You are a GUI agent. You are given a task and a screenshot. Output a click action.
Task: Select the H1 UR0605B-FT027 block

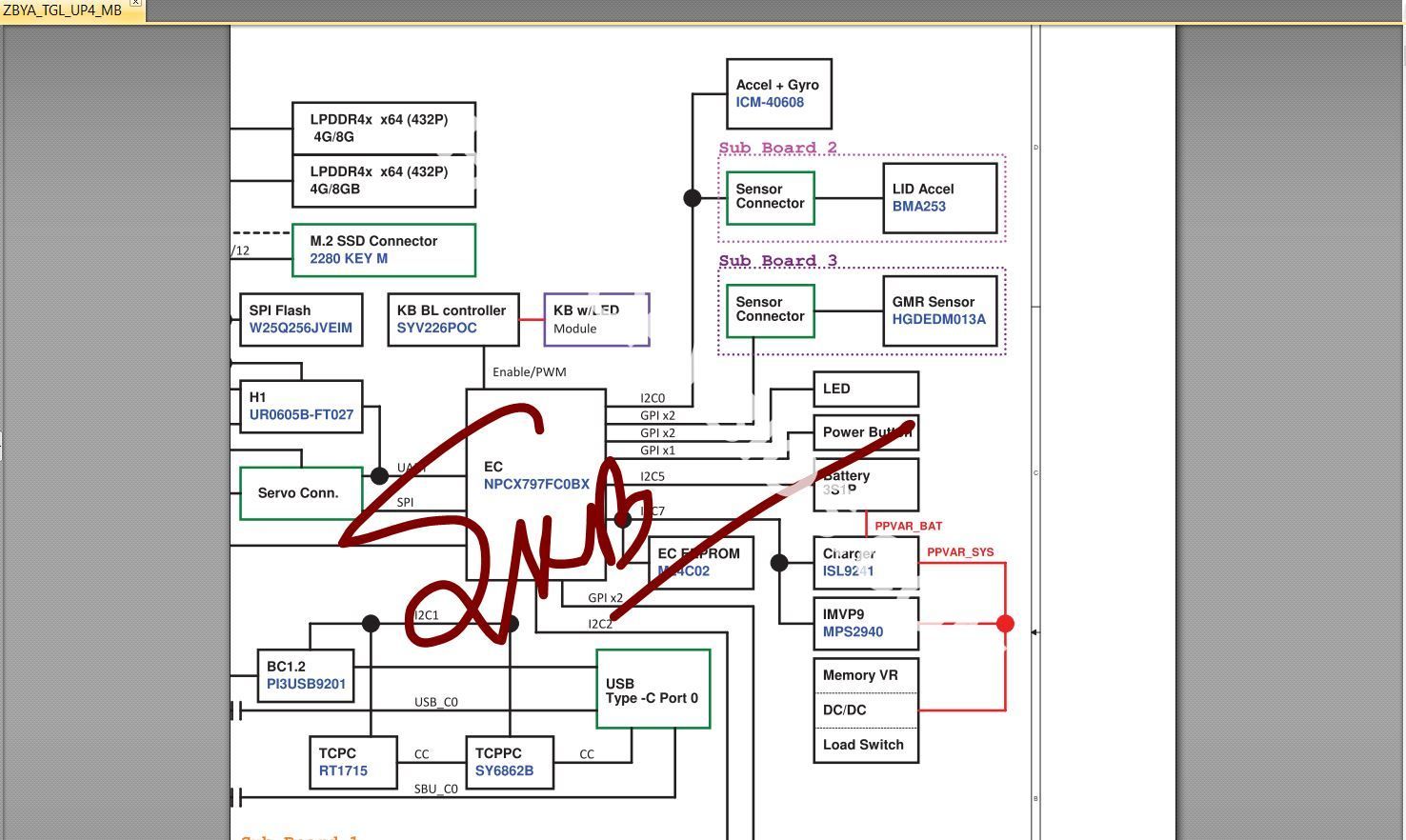pos(301,407)
